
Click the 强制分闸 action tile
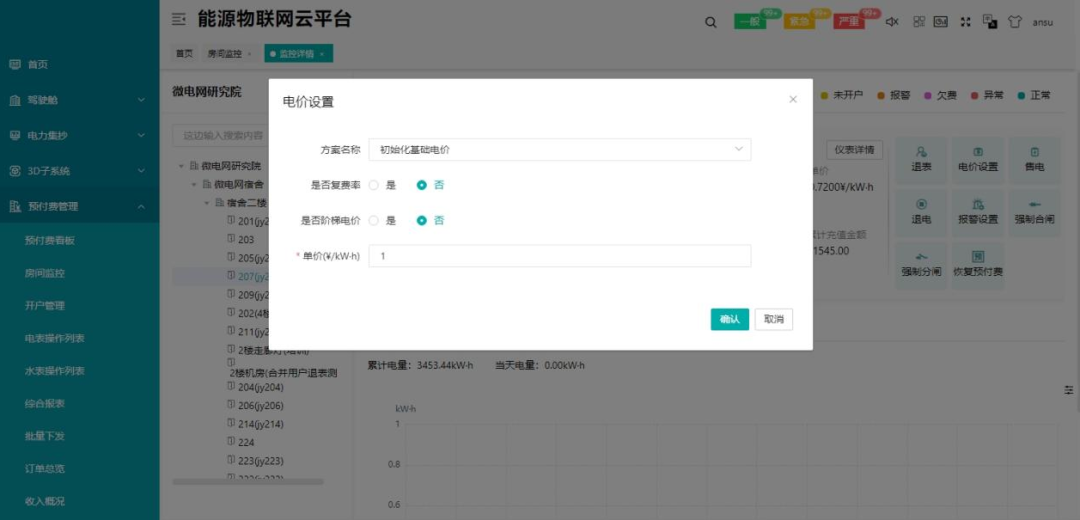pyautogui.click(x=921, y=265)
